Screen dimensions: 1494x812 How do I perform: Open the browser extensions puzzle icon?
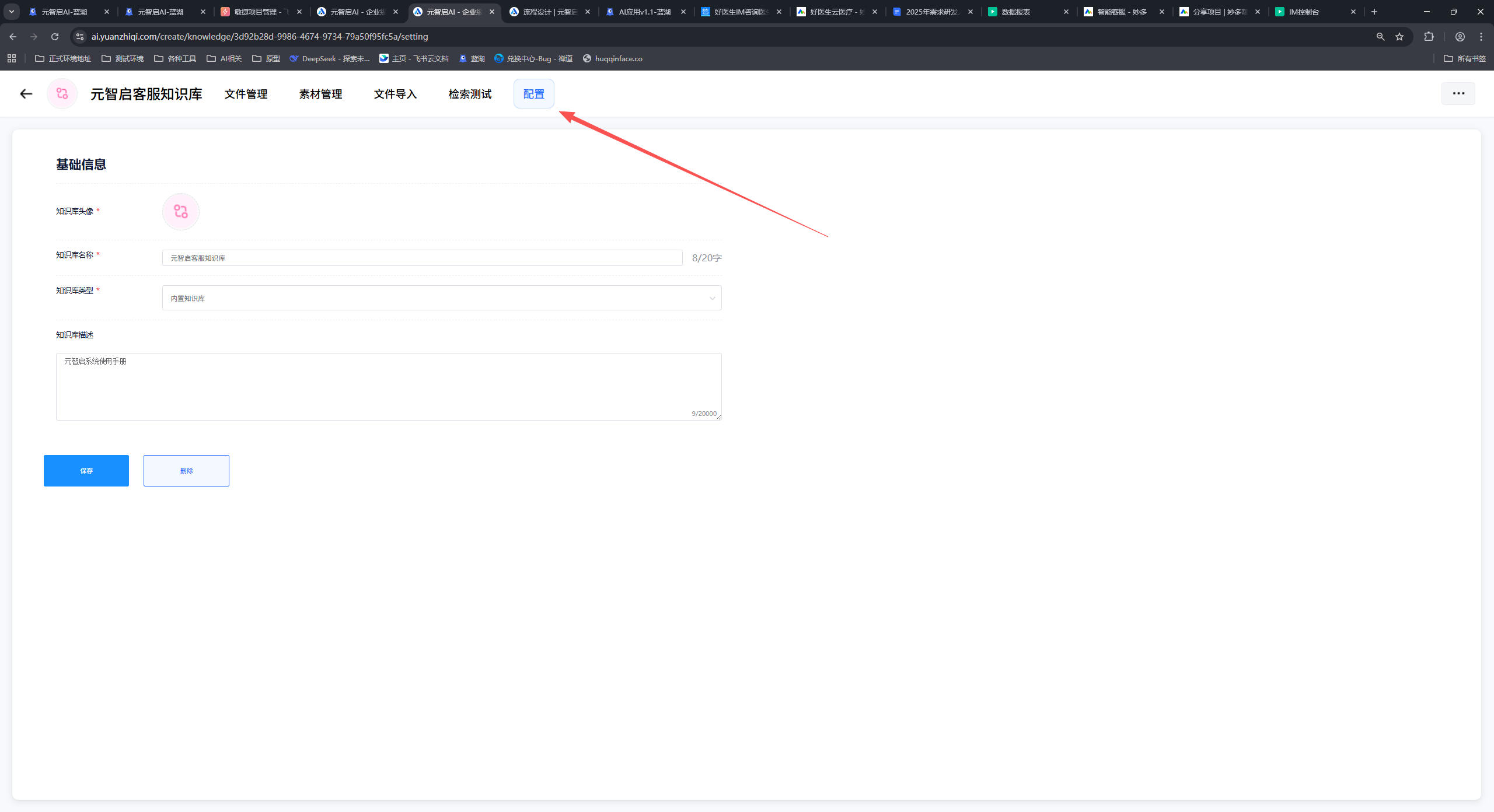coord(1429,37)
